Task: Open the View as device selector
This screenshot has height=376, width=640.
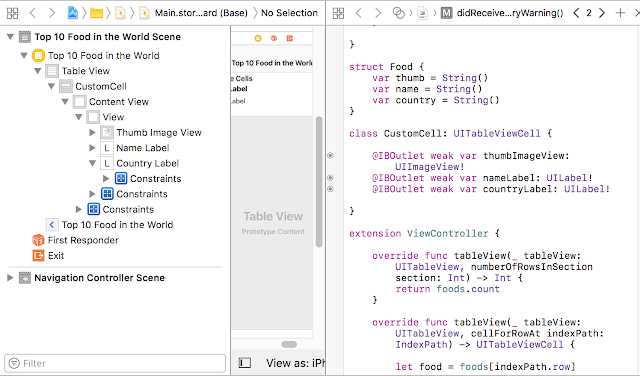Action: tap(296, 363)
